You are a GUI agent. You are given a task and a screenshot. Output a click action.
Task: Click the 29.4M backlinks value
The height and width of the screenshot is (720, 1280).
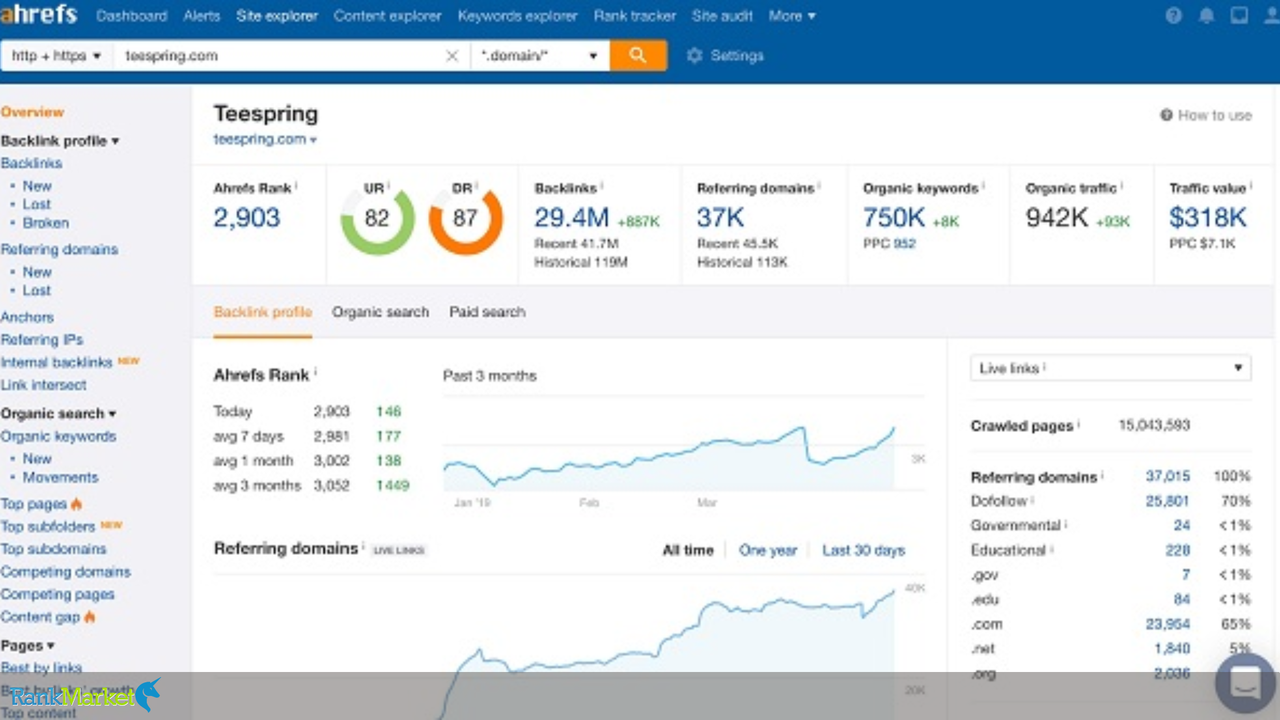point(571,217)
